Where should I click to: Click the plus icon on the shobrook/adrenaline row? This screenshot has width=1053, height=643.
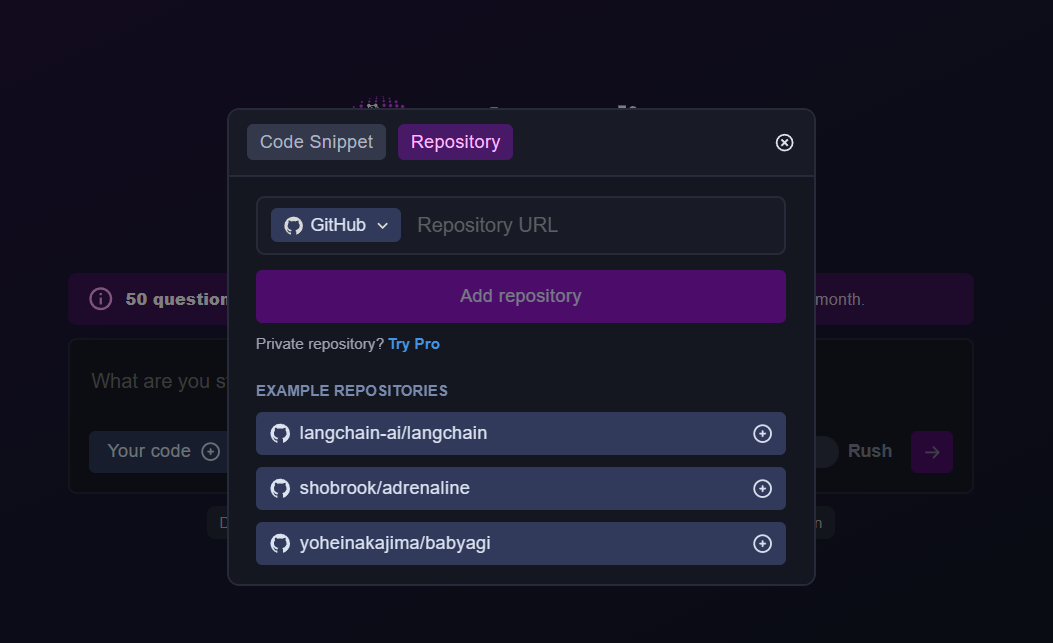coord(762,488)
